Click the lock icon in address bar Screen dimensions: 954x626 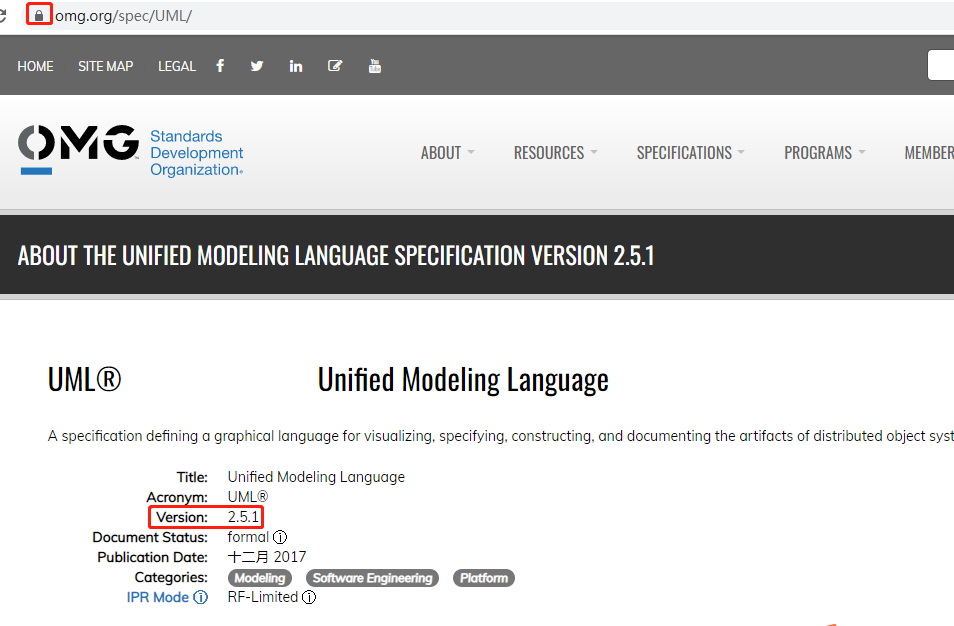click(39, 16)
